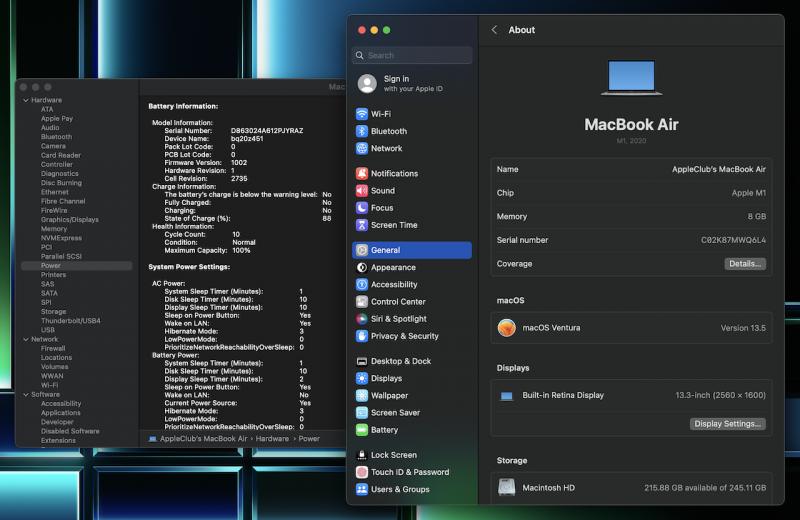
Task: Select Graphics/Displays in hardware list
Action: [70, 219]
